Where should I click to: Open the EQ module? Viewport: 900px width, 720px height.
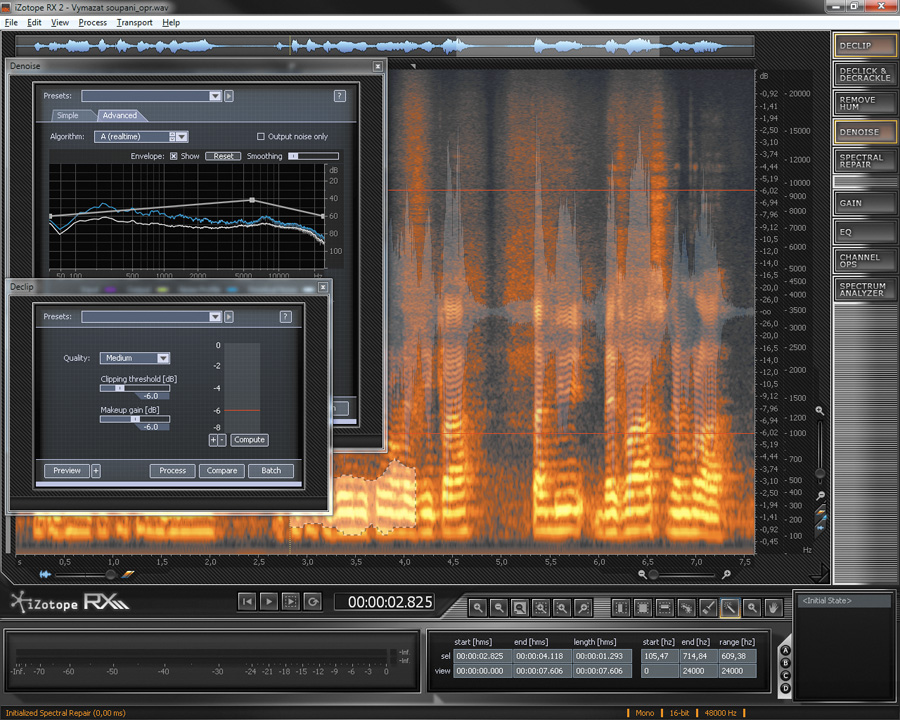point(864,232)
